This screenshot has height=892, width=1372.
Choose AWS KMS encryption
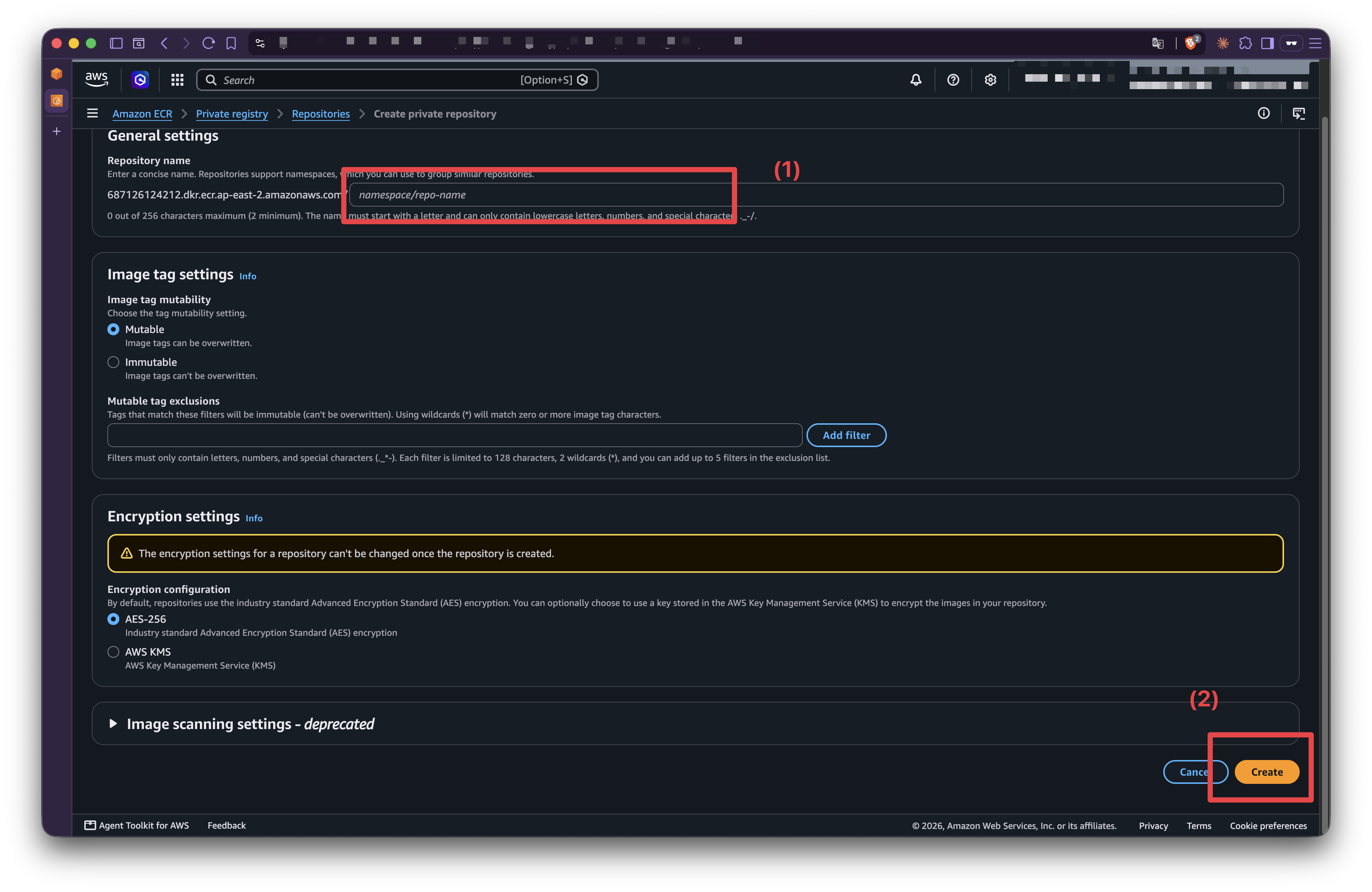(114, 651)
